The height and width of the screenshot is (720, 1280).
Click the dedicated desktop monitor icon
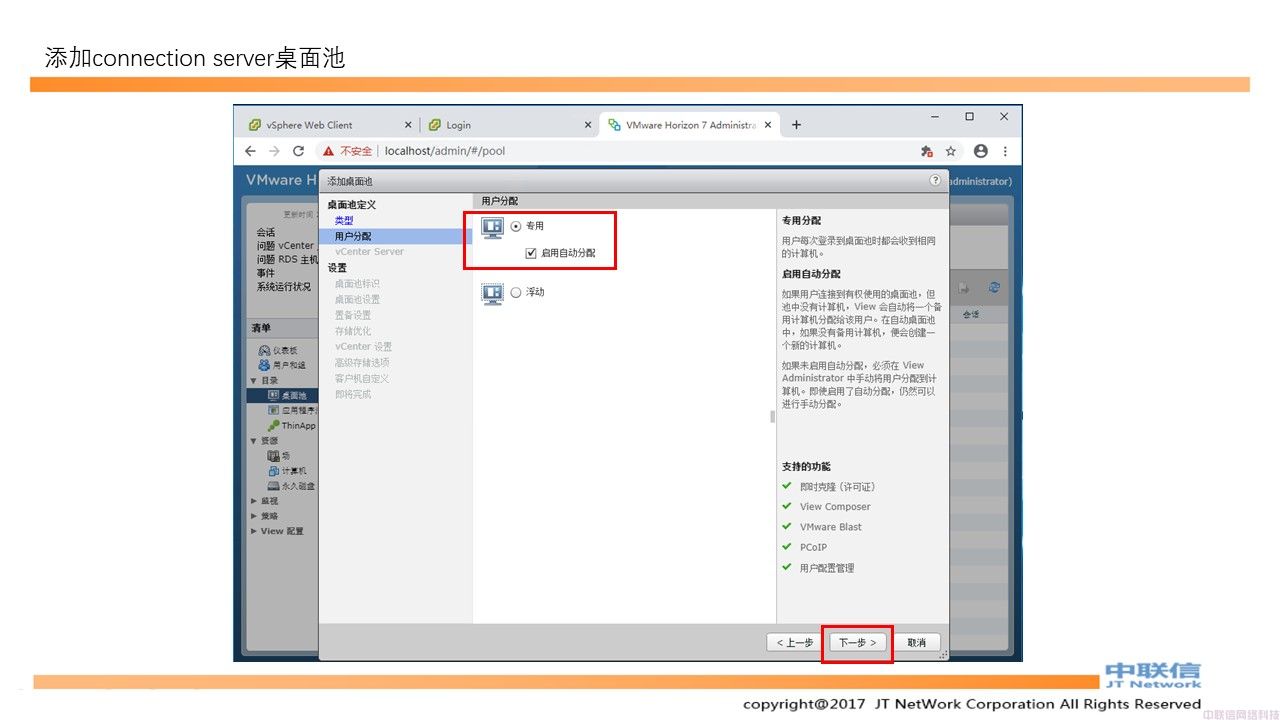pyautogui.click(x=492, y=228)
